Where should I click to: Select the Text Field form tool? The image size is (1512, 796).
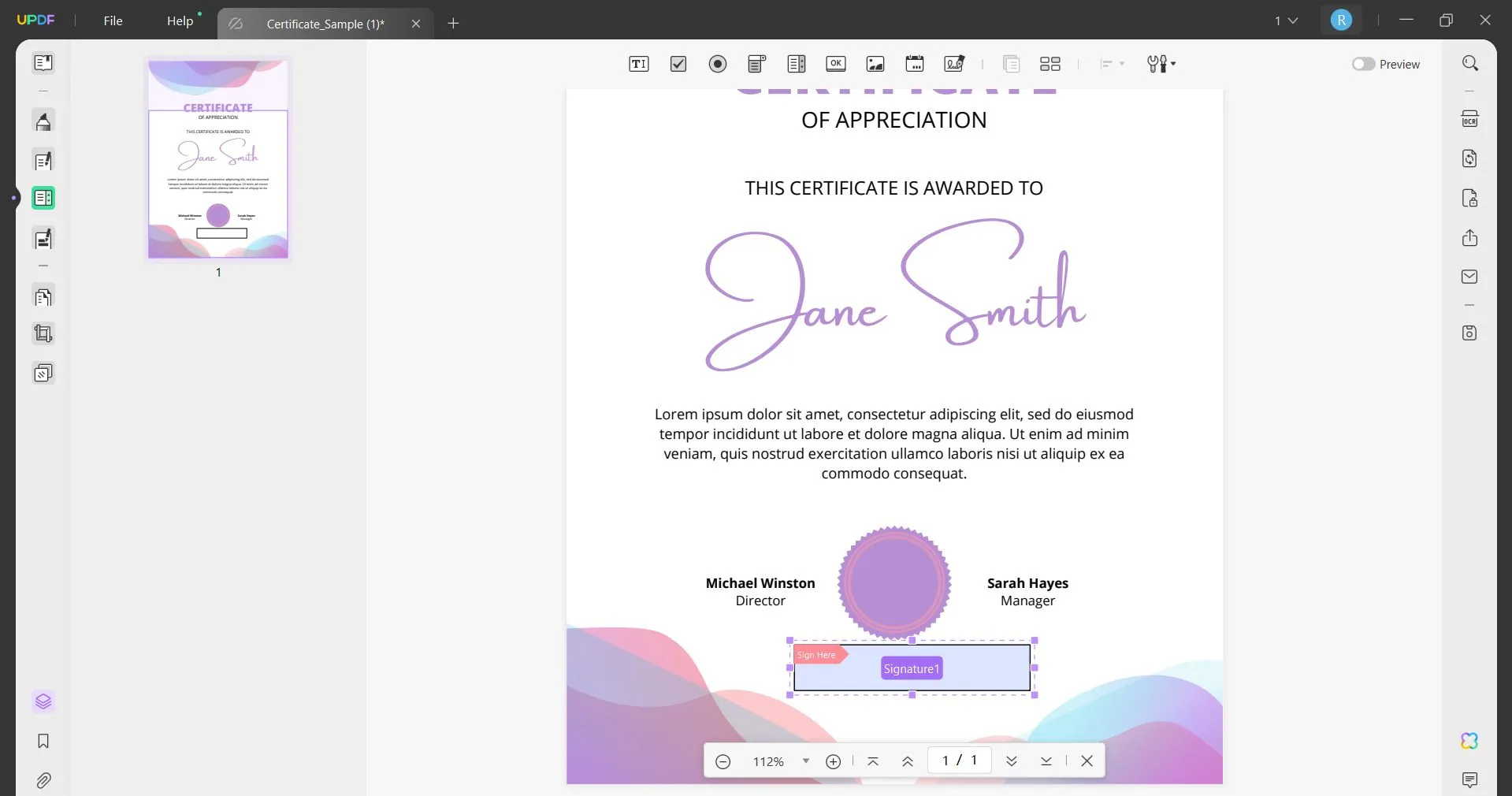pyautogui.click(x=638, y=64)
